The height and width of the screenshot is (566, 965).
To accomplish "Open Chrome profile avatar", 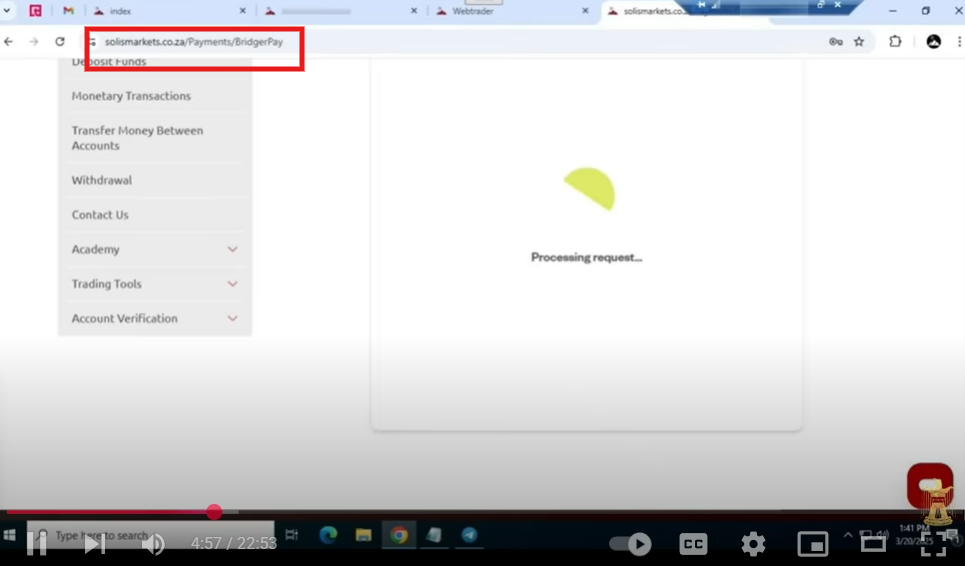I will 934,42.
